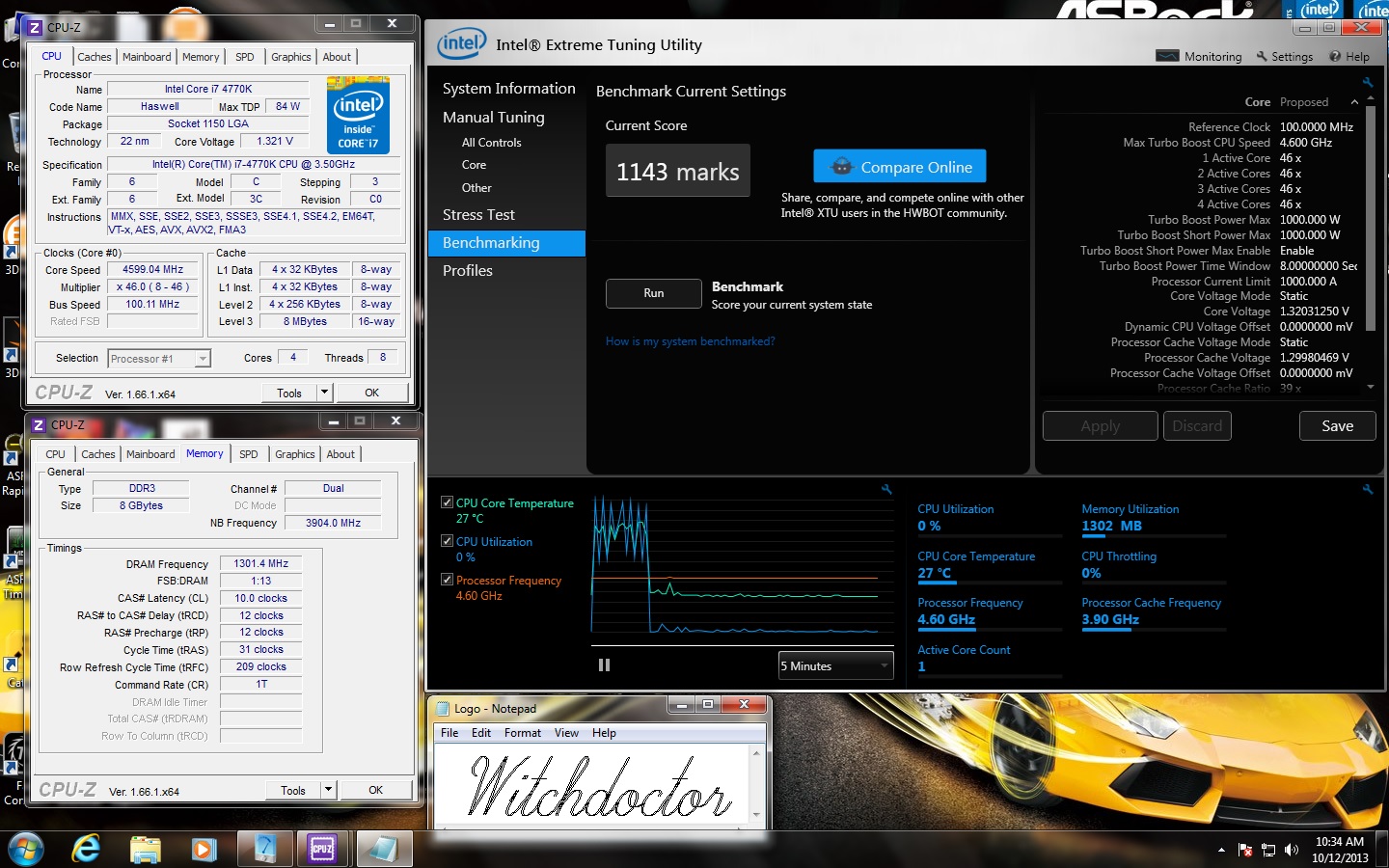Click the CPU-Z icon in the taskbar
The image size is (1389, 868).
[322, 849]
